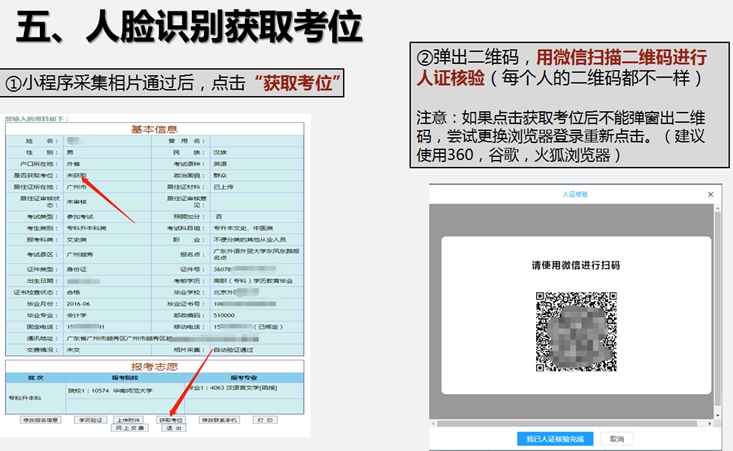Click the 学历验证 button

click(x=90, y=420)
